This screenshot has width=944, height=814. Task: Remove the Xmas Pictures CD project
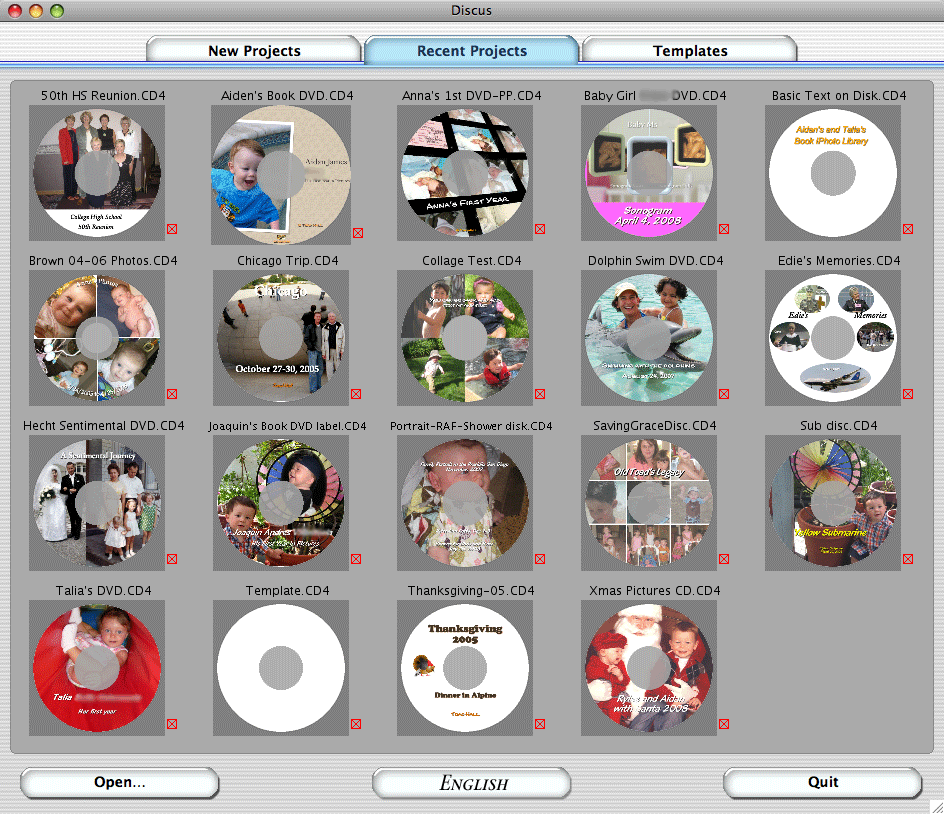724,724
